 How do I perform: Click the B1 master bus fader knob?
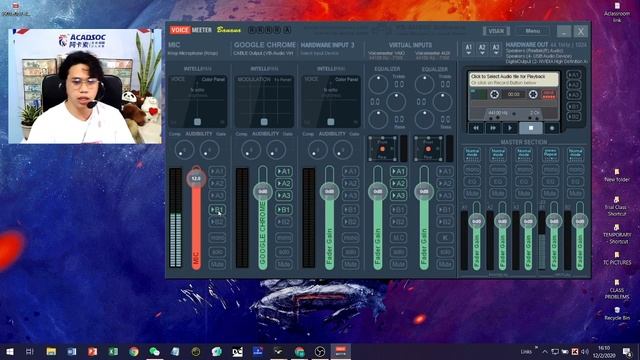(554, 221)
